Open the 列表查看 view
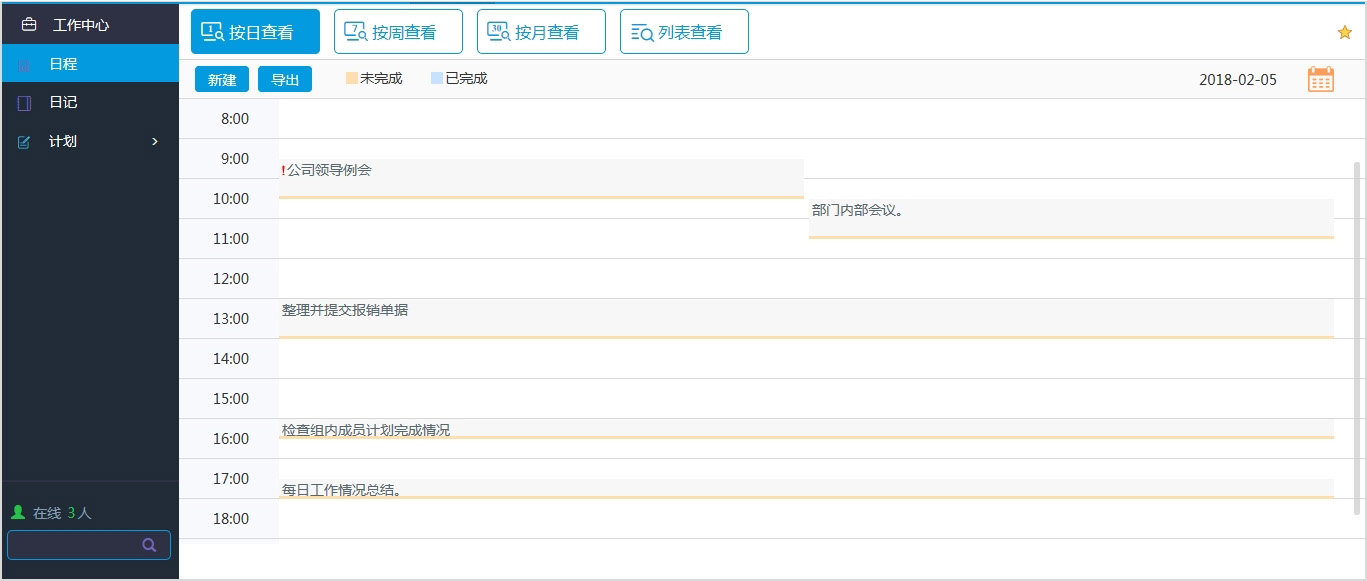The width and height of the screenshot is (1367, 581). tap(684, 31)
